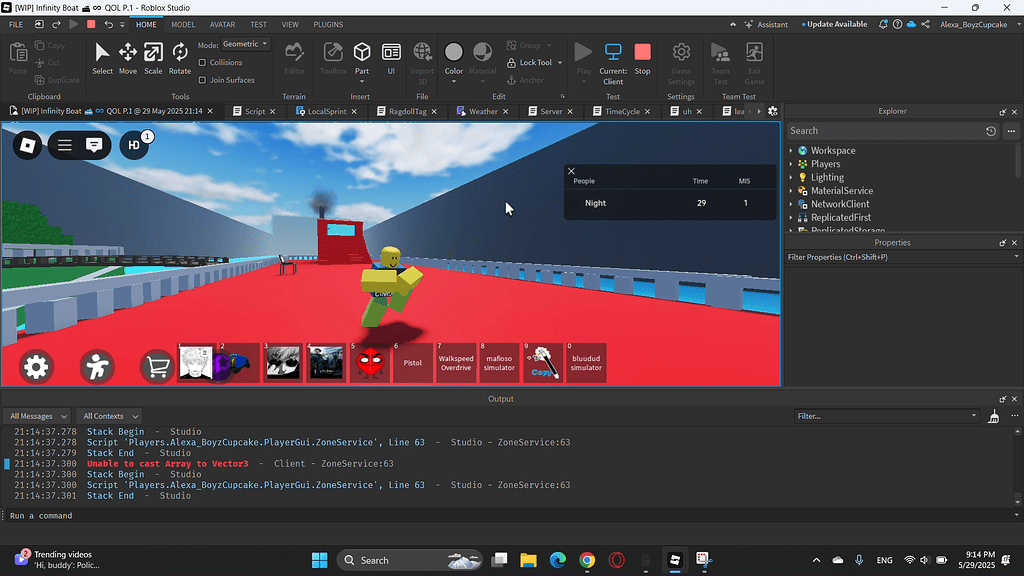Open the Roblox menu icon in game view
The image size is (1024, 576).
click(27, 145)
